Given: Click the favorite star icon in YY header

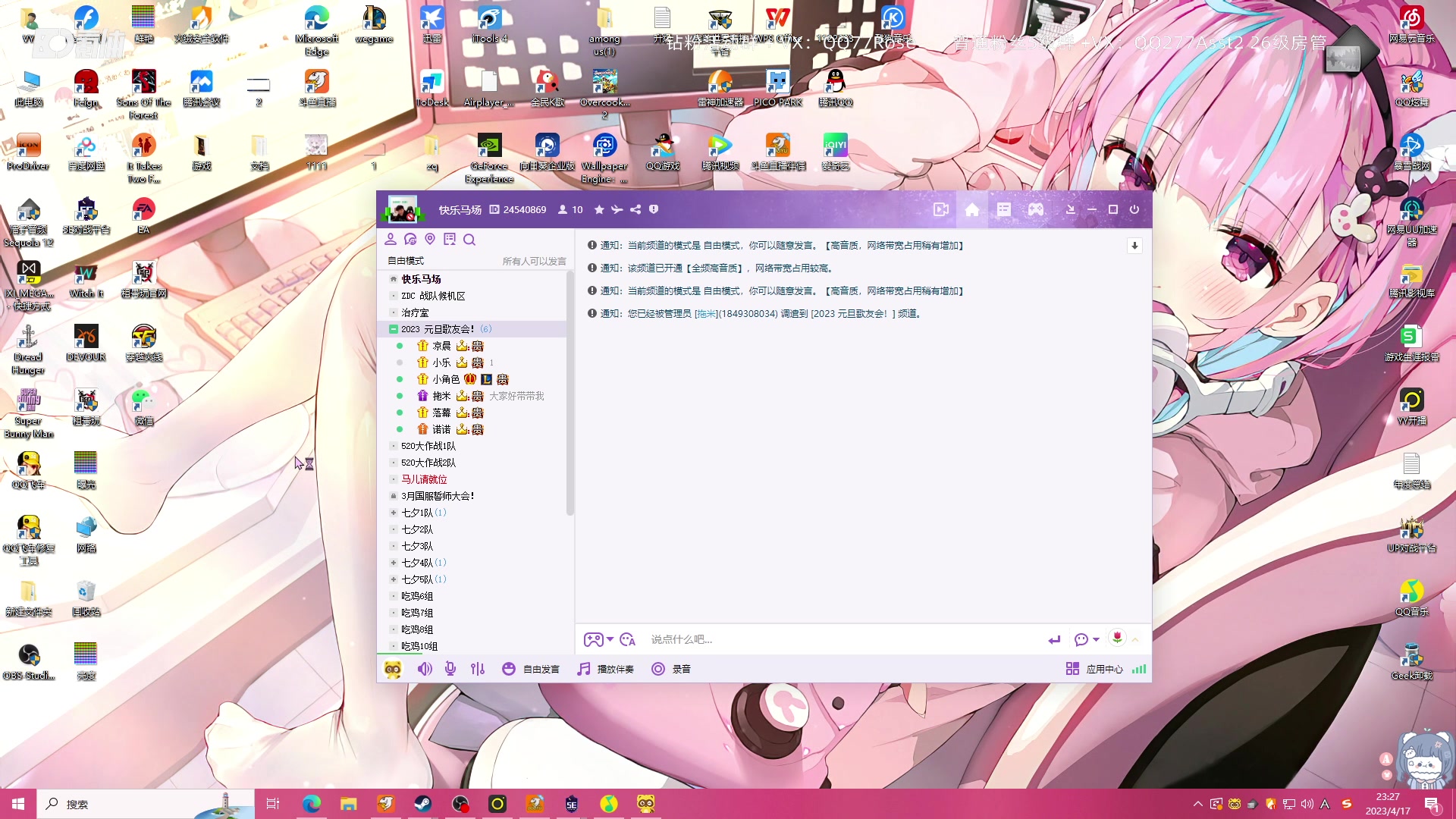Looking at the screenshot, I should 599,210.
